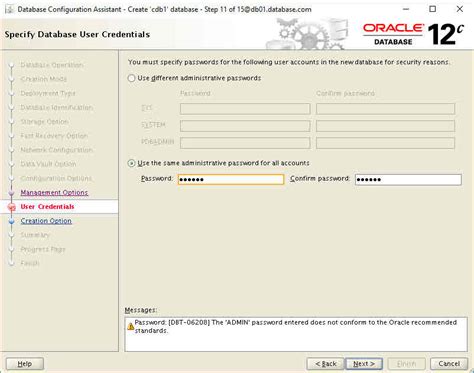Click the Next button
474x373 pixels.
(364, 364)
